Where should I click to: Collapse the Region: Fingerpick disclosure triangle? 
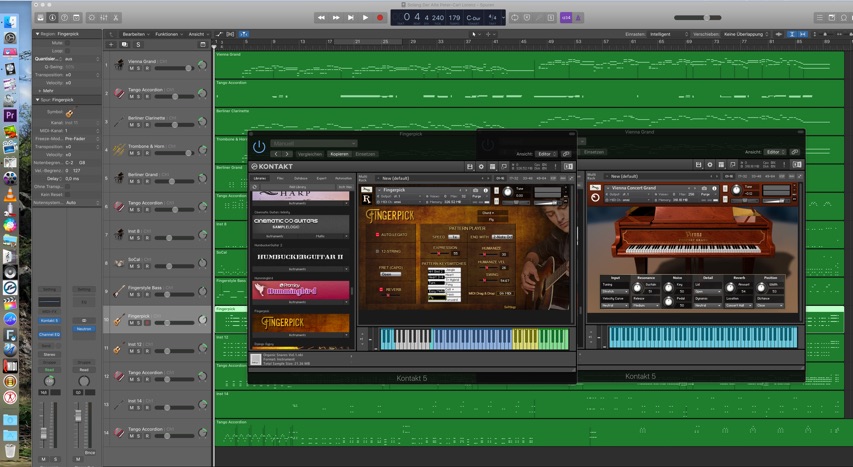click(x=37, y=34)
